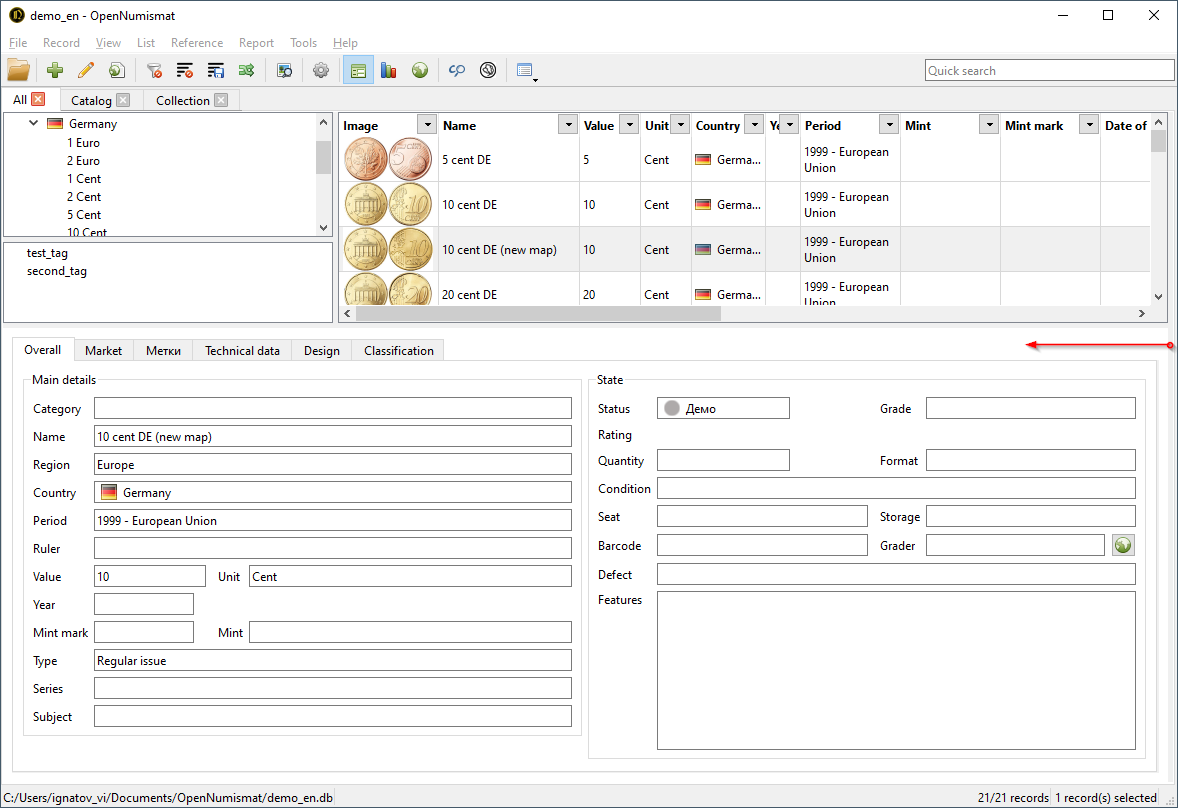Click the green plus add coin icon
The image size is (1178, 808).
click(55, 70)
